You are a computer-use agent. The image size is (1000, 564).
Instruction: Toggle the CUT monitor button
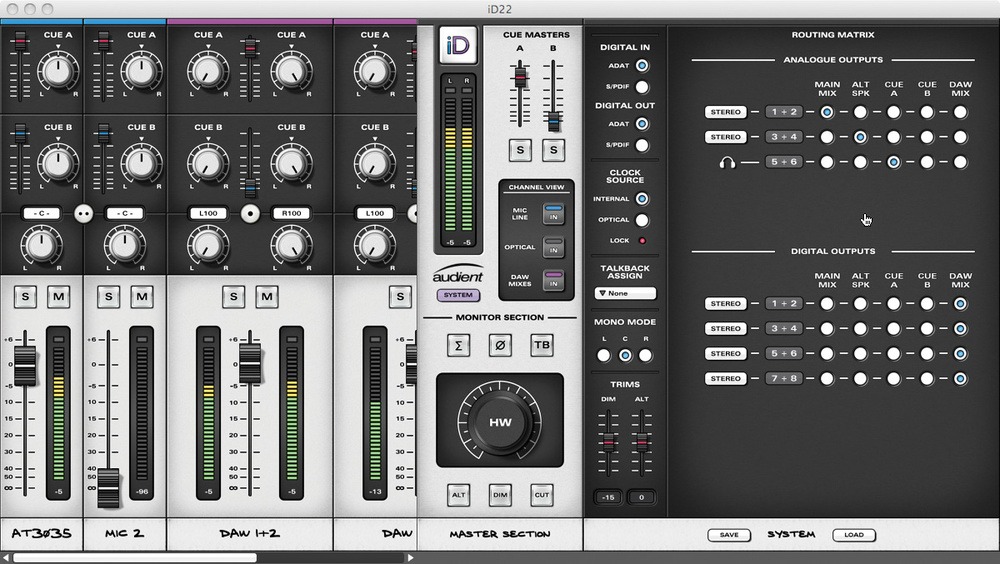pos(541,495)
